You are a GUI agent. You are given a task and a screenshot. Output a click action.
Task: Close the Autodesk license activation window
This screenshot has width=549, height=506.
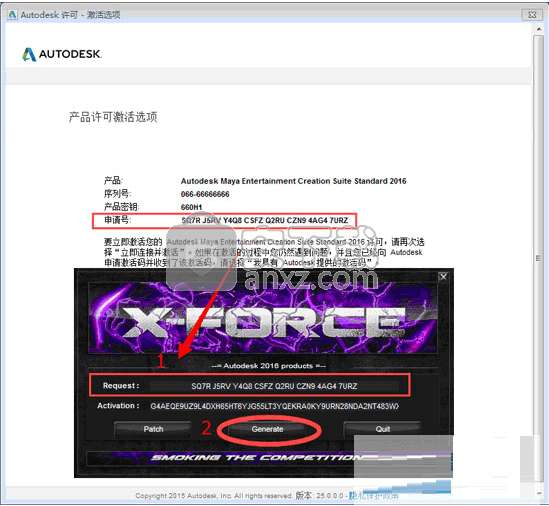(532, 14)
